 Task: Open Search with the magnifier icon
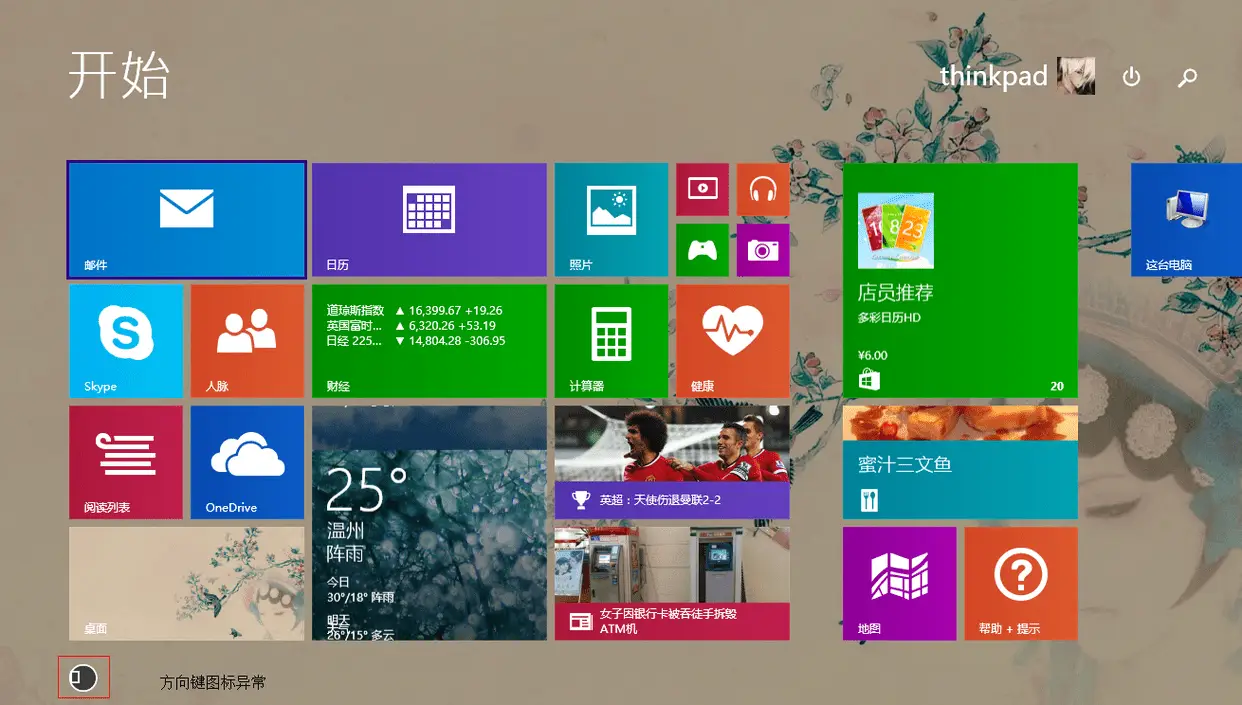1186,76
